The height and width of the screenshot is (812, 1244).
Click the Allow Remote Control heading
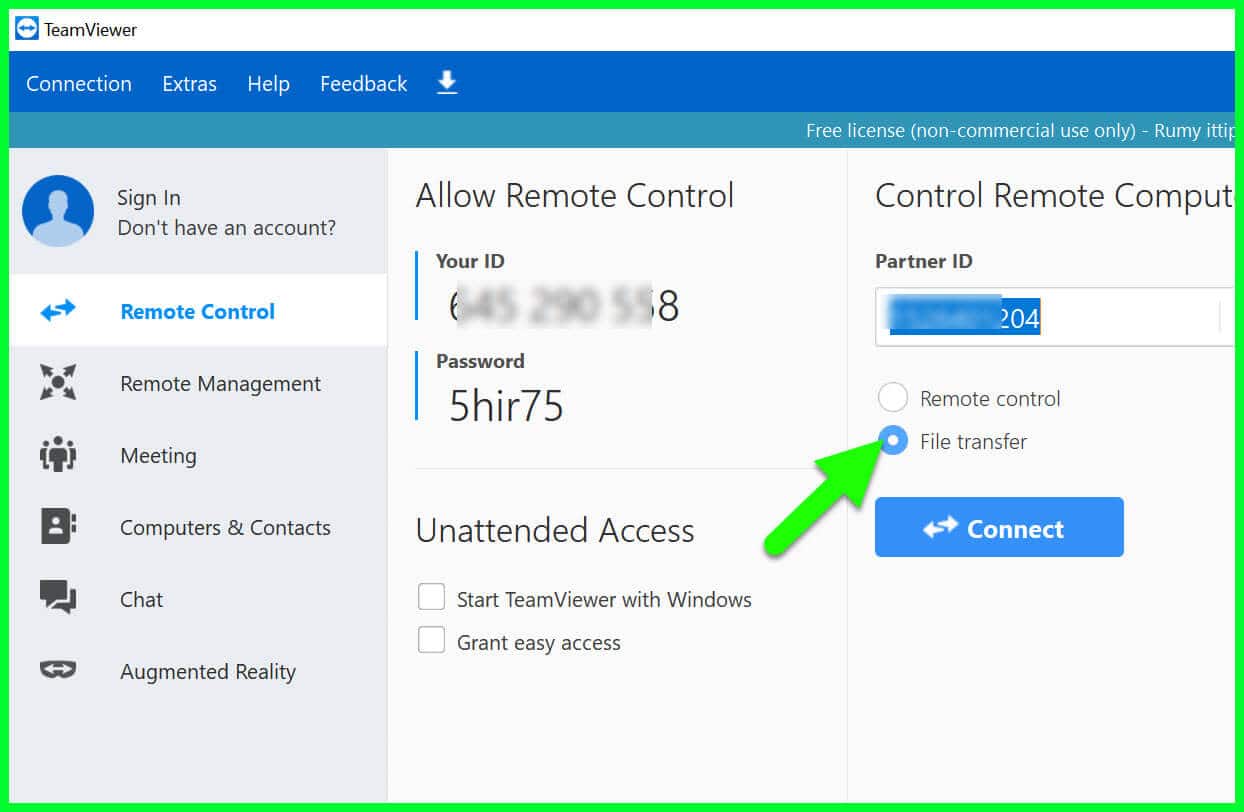click(575, 195)
